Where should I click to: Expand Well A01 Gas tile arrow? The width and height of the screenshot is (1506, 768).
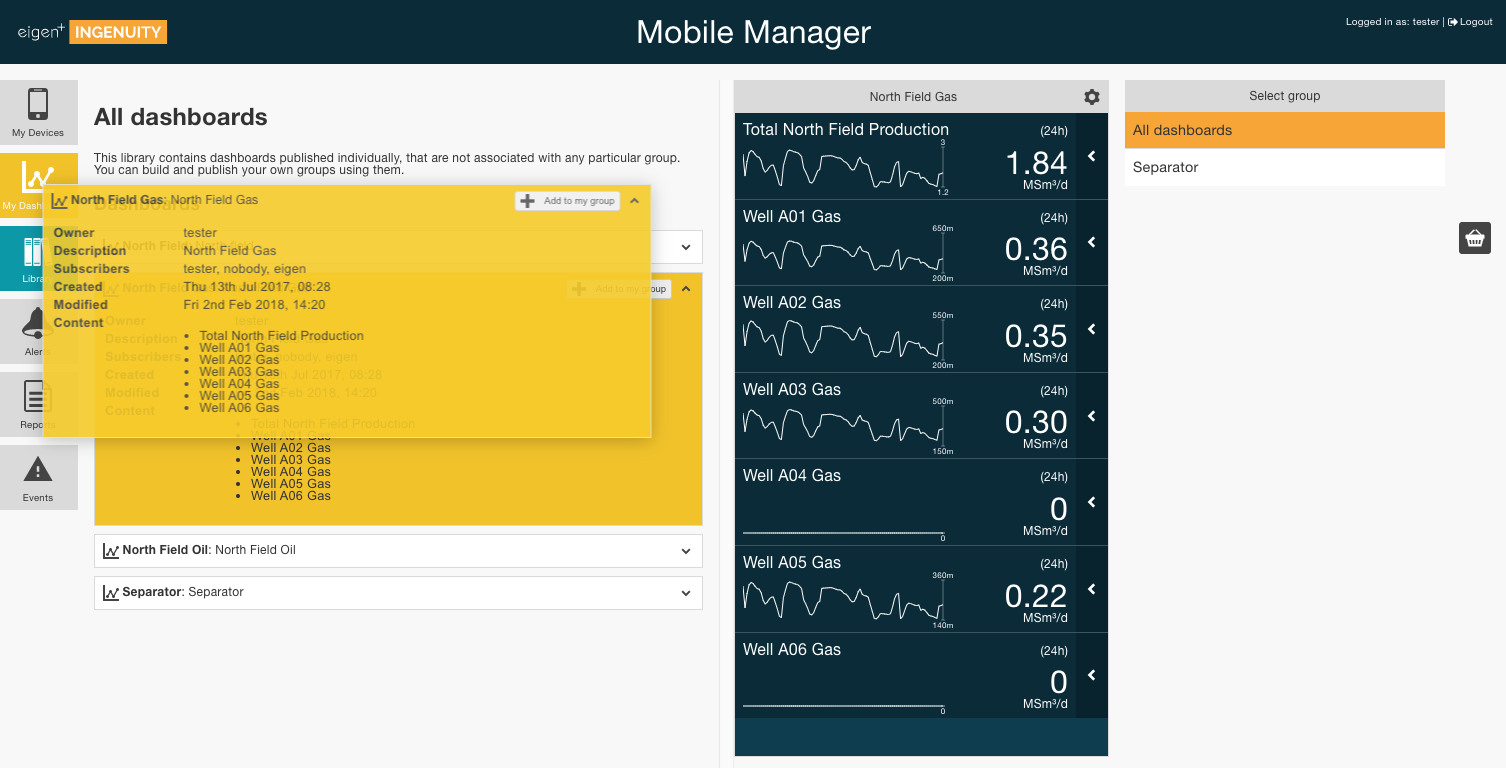1092,242
